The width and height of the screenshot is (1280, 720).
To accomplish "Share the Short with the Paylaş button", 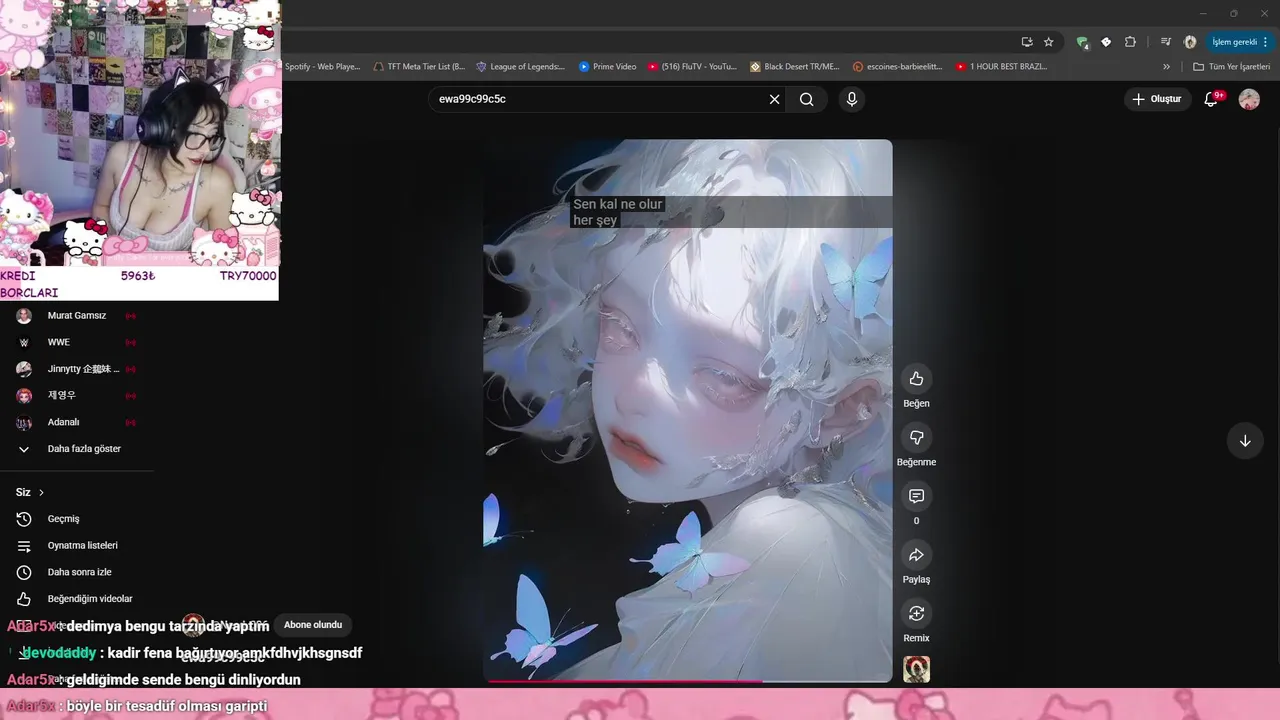I will pyautogui.click(x=916, y=555).
